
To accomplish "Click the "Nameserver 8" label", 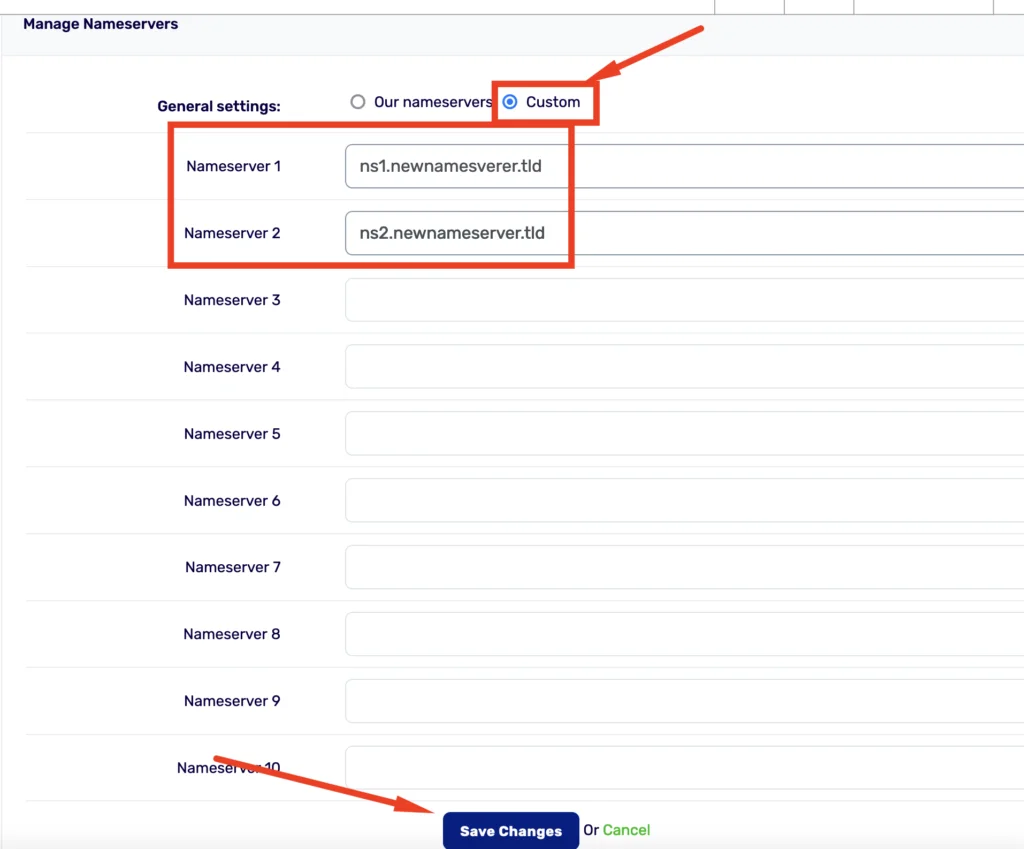I will click(232, 634).
